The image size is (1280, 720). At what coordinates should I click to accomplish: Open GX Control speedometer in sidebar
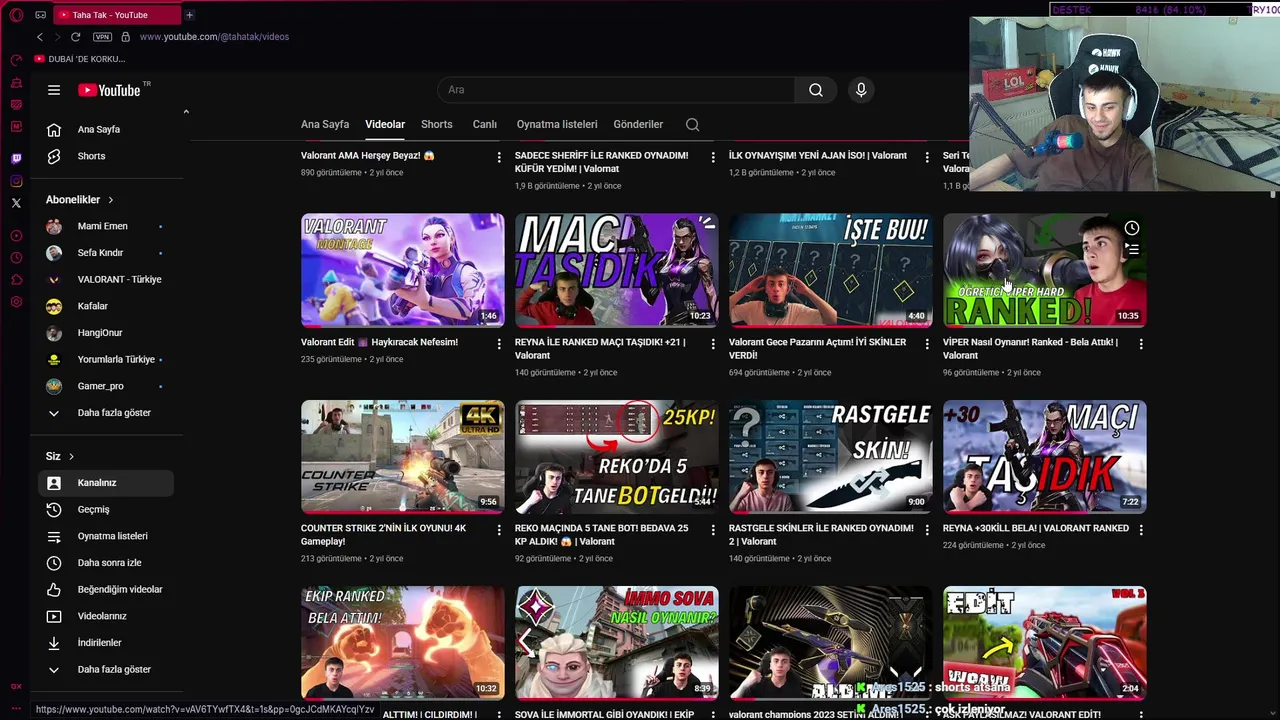pyautogui.click(x=16, y=60)
